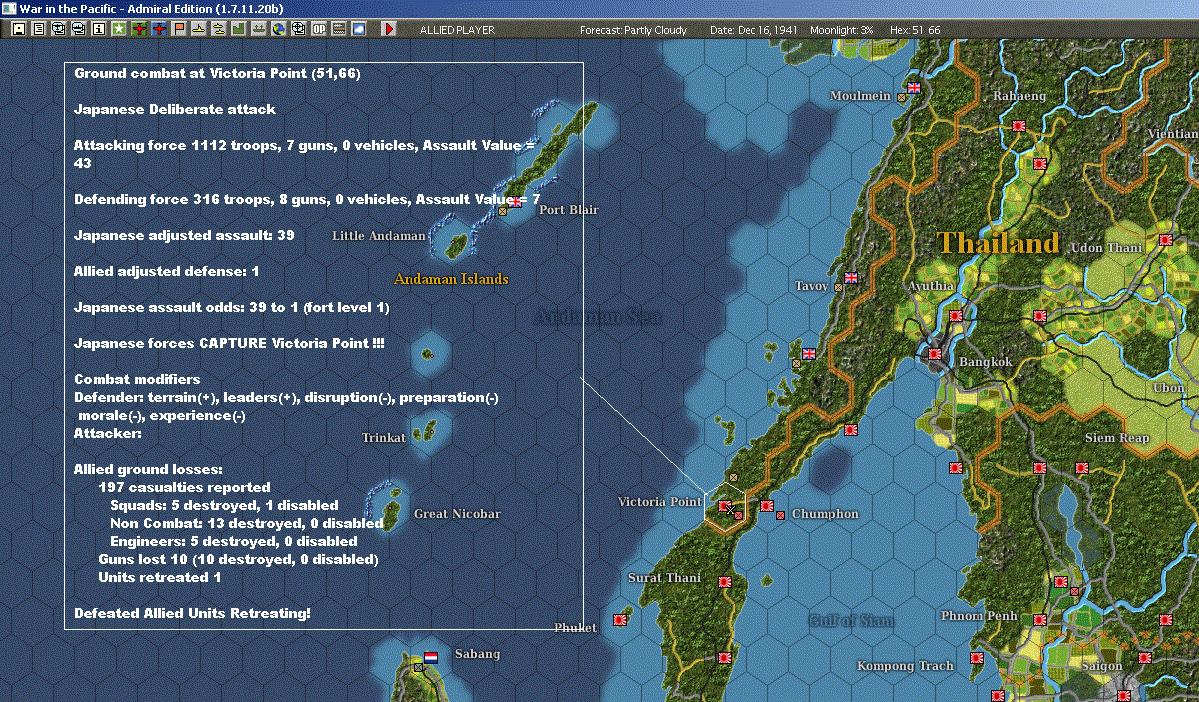Click red airplane on green background icon
This screenshot has width=1199, height=702.
[x=138, y=29]
